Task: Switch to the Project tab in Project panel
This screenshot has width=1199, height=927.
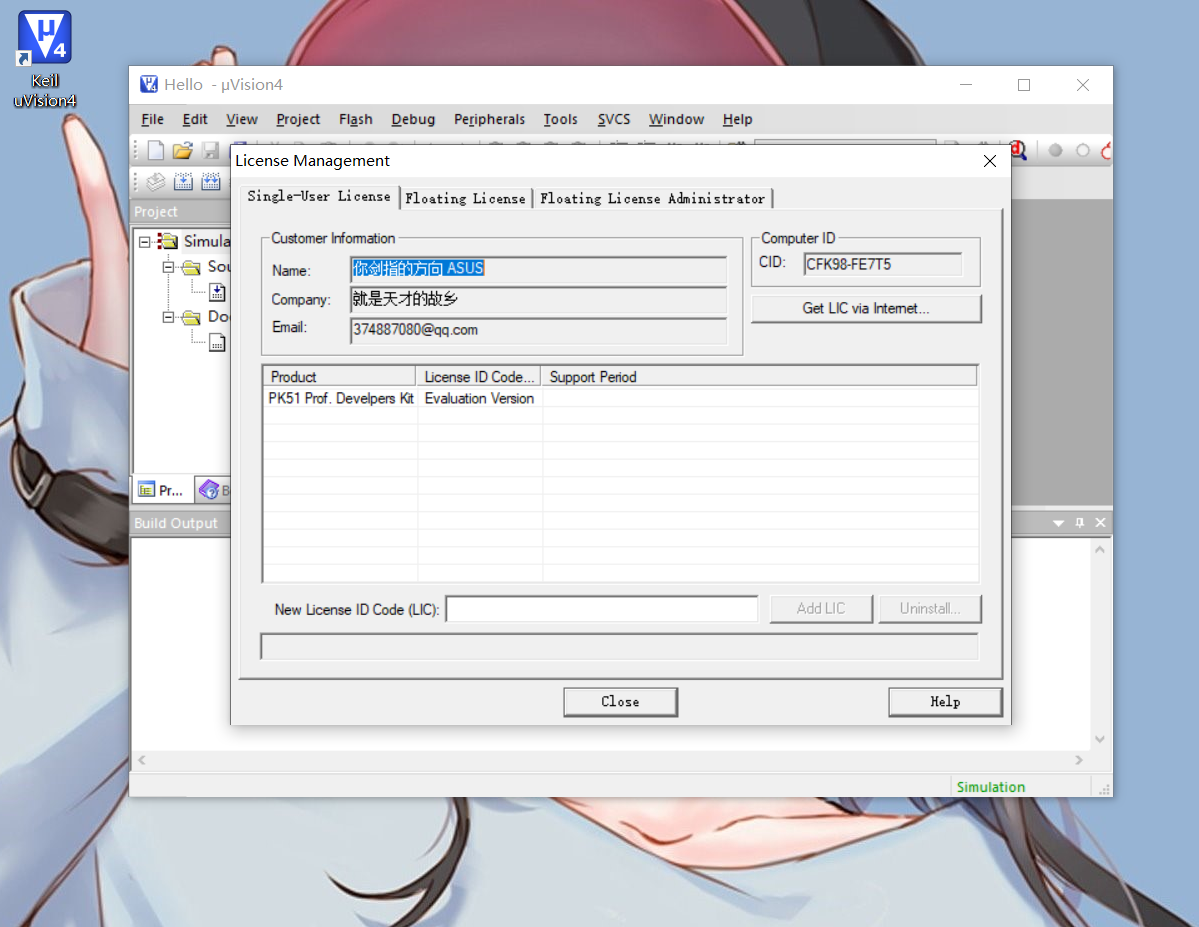Action: coord(163,490)
